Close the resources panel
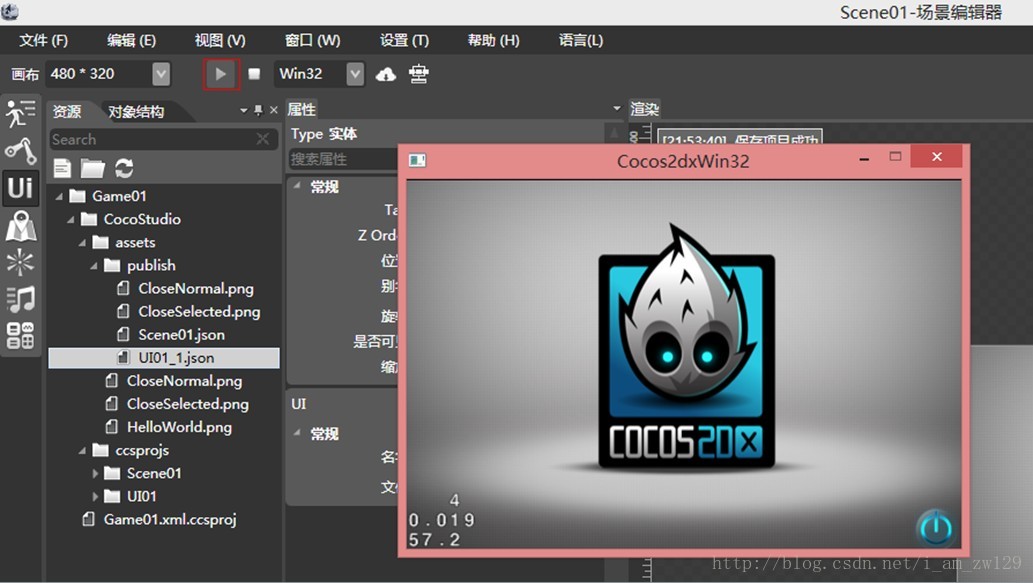1033x583 pixels. pyautogui.click(x=273, y=110)
